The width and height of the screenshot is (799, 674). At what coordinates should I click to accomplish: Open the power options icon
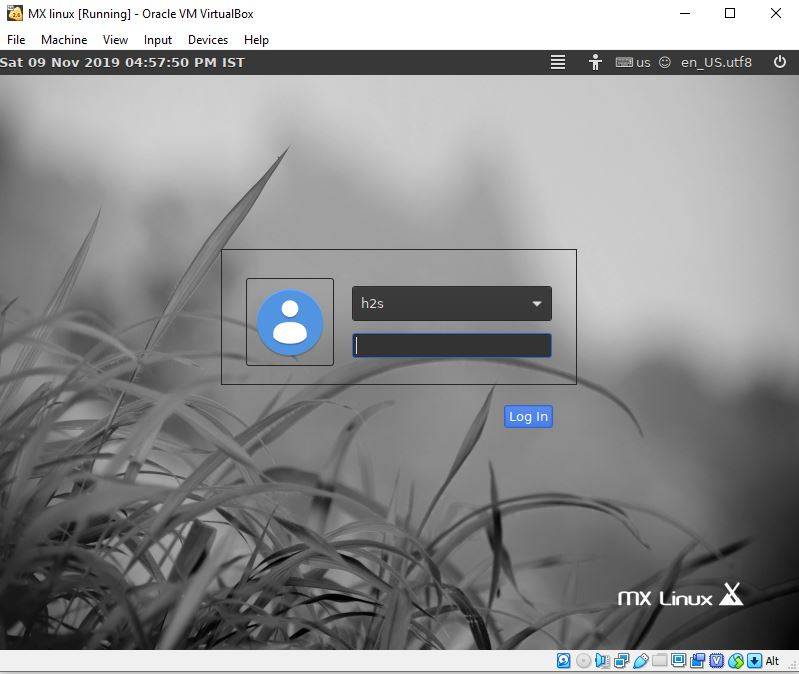[780, 62]
